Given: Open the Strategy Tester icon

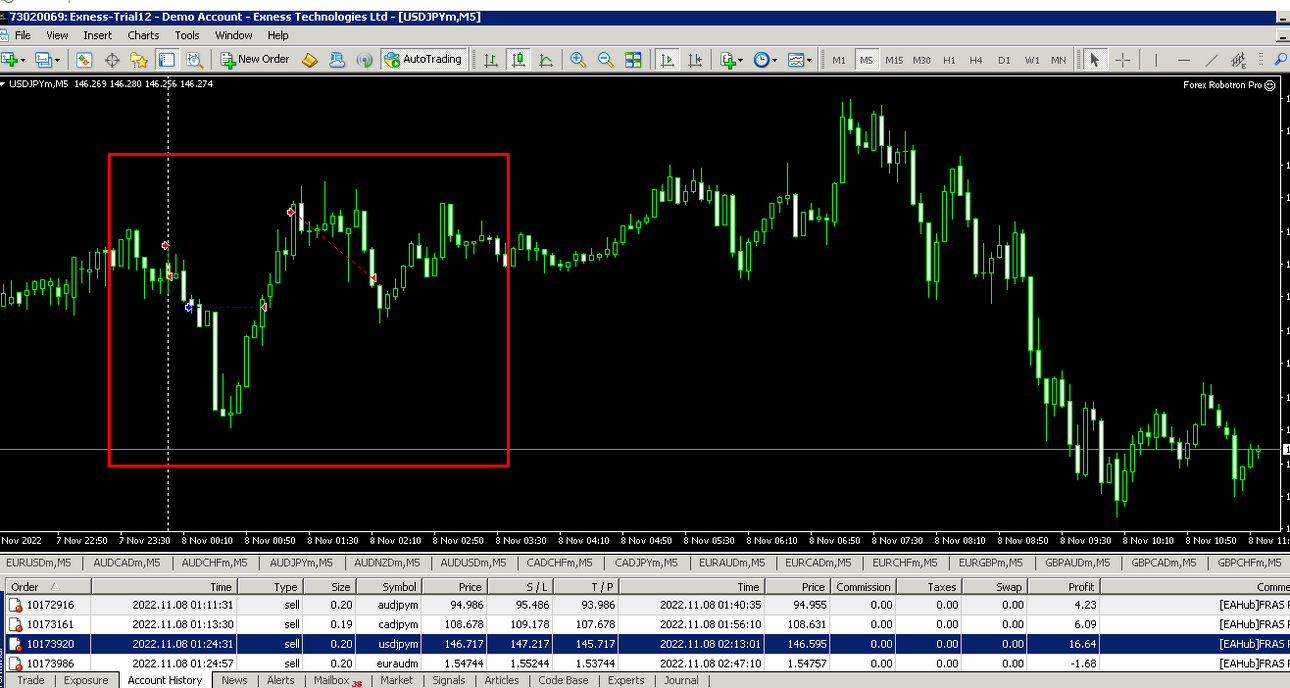Looking at the screenshot, I should tap(194, 60).
